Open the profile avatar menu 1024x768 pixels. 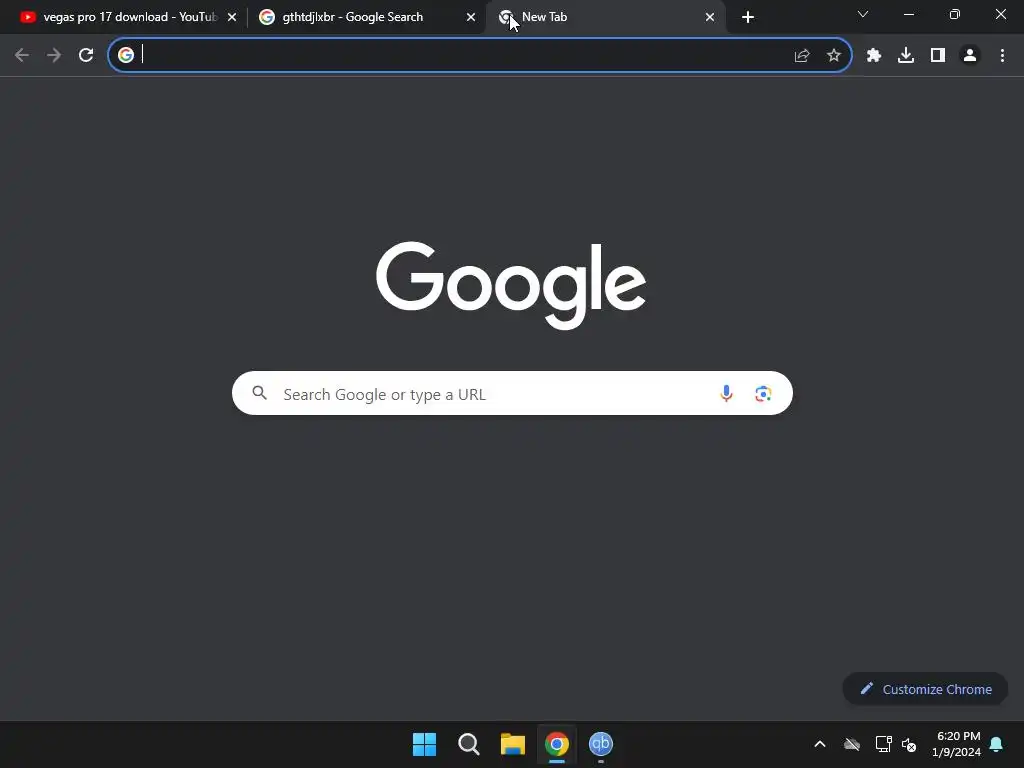pos(970,56)
